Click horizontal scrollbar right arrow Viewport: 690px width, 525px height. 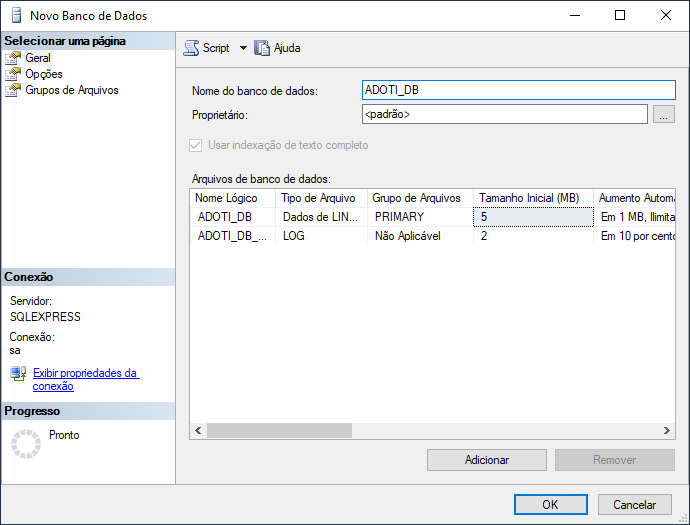click(x=668, y=431)
